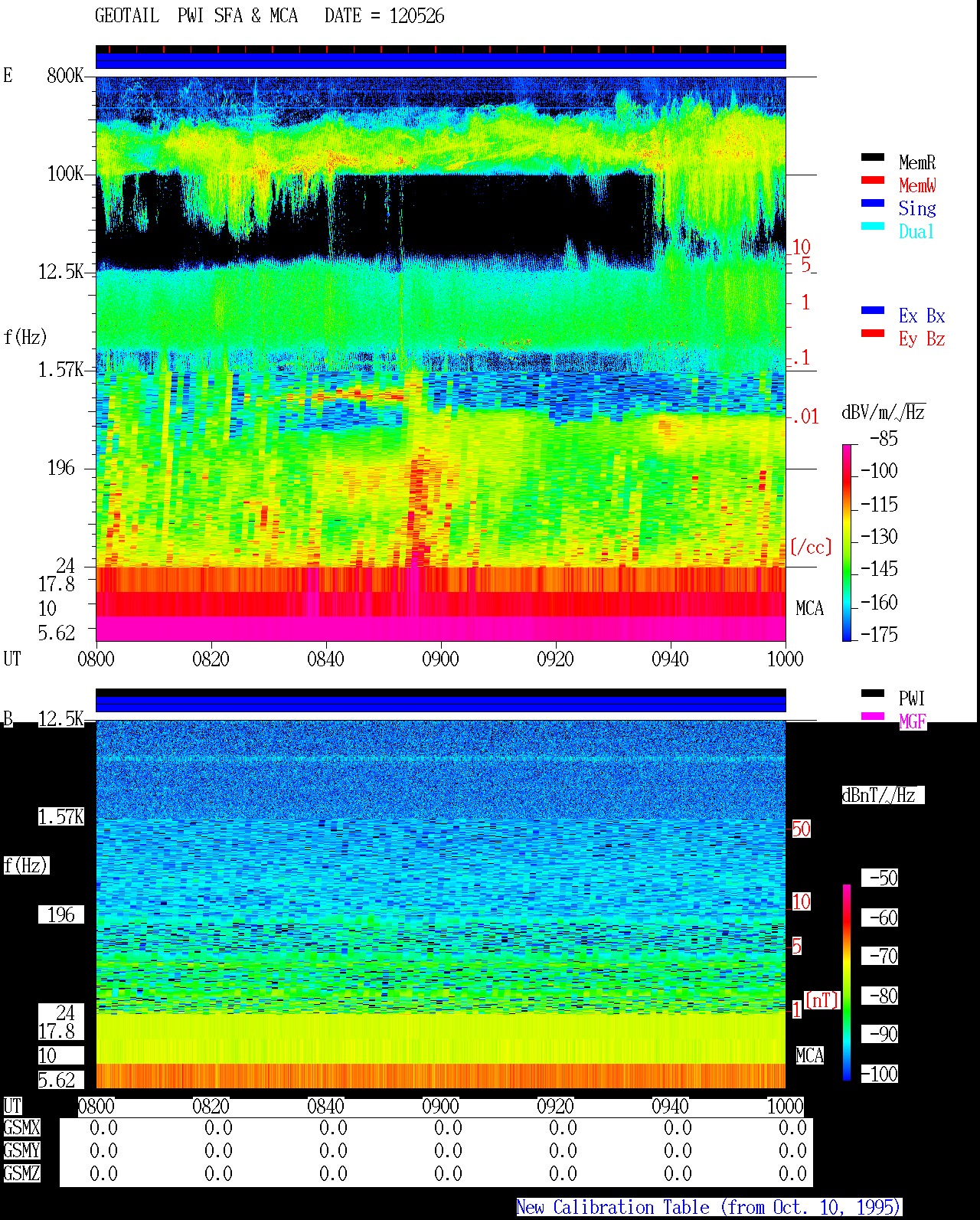980x1220 pixels.
Task: Click the '5.62' frequency label on E plot
Action: 57,633
